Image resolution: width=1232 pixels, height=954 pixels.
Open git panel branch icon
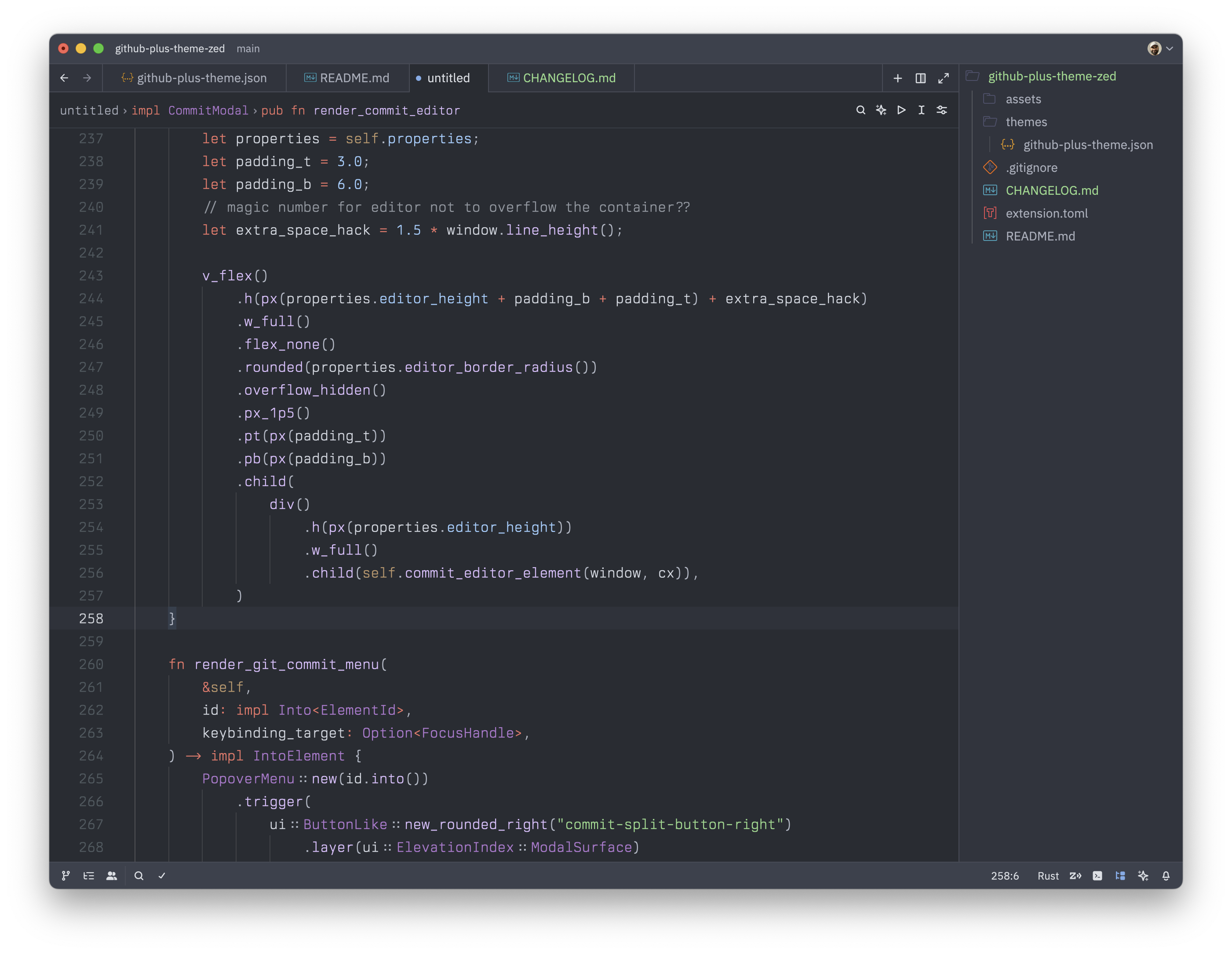click(66, 876)
